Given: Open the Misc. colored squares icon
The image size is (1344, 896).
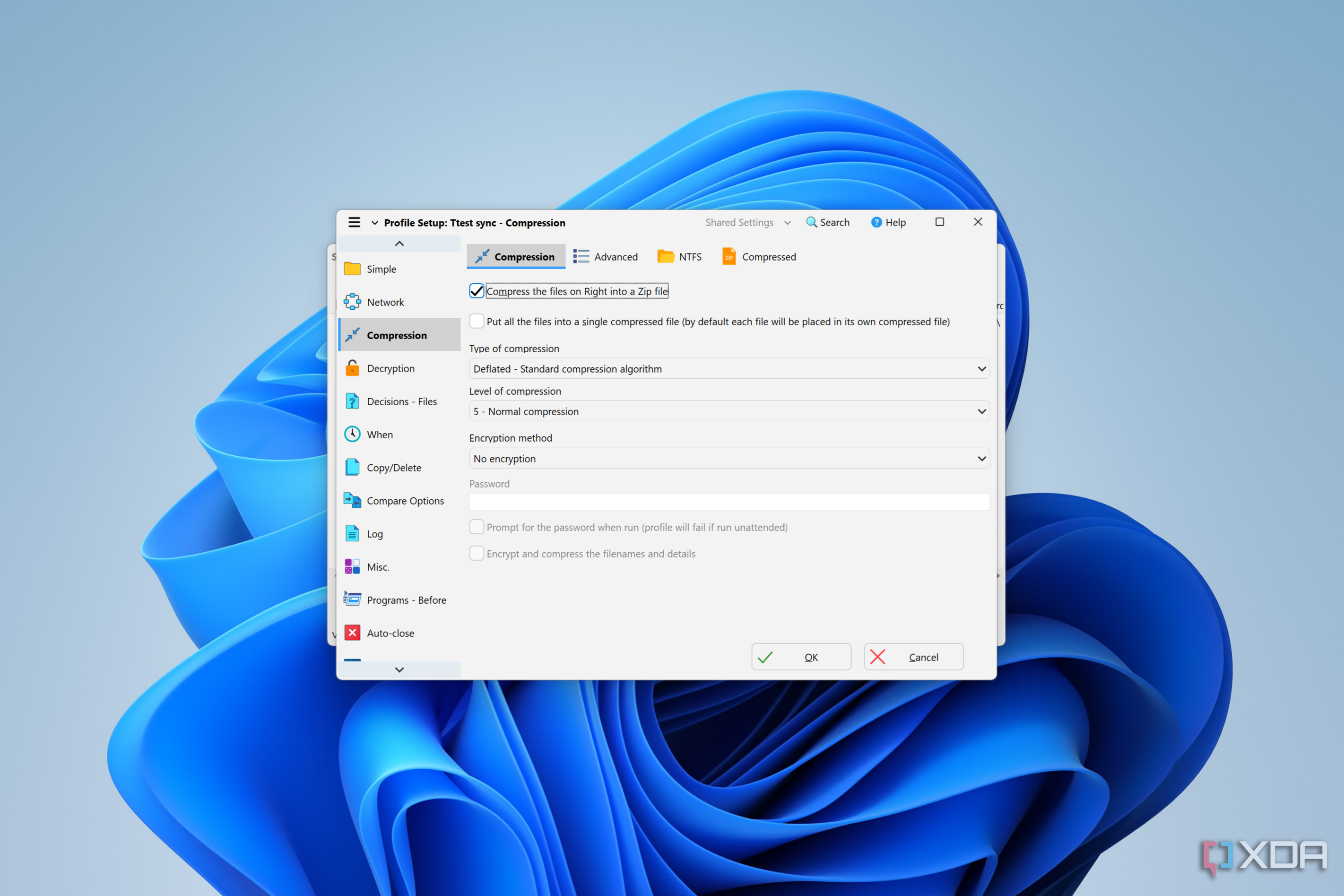Looking at the screenshot, I should coord(352,566).
